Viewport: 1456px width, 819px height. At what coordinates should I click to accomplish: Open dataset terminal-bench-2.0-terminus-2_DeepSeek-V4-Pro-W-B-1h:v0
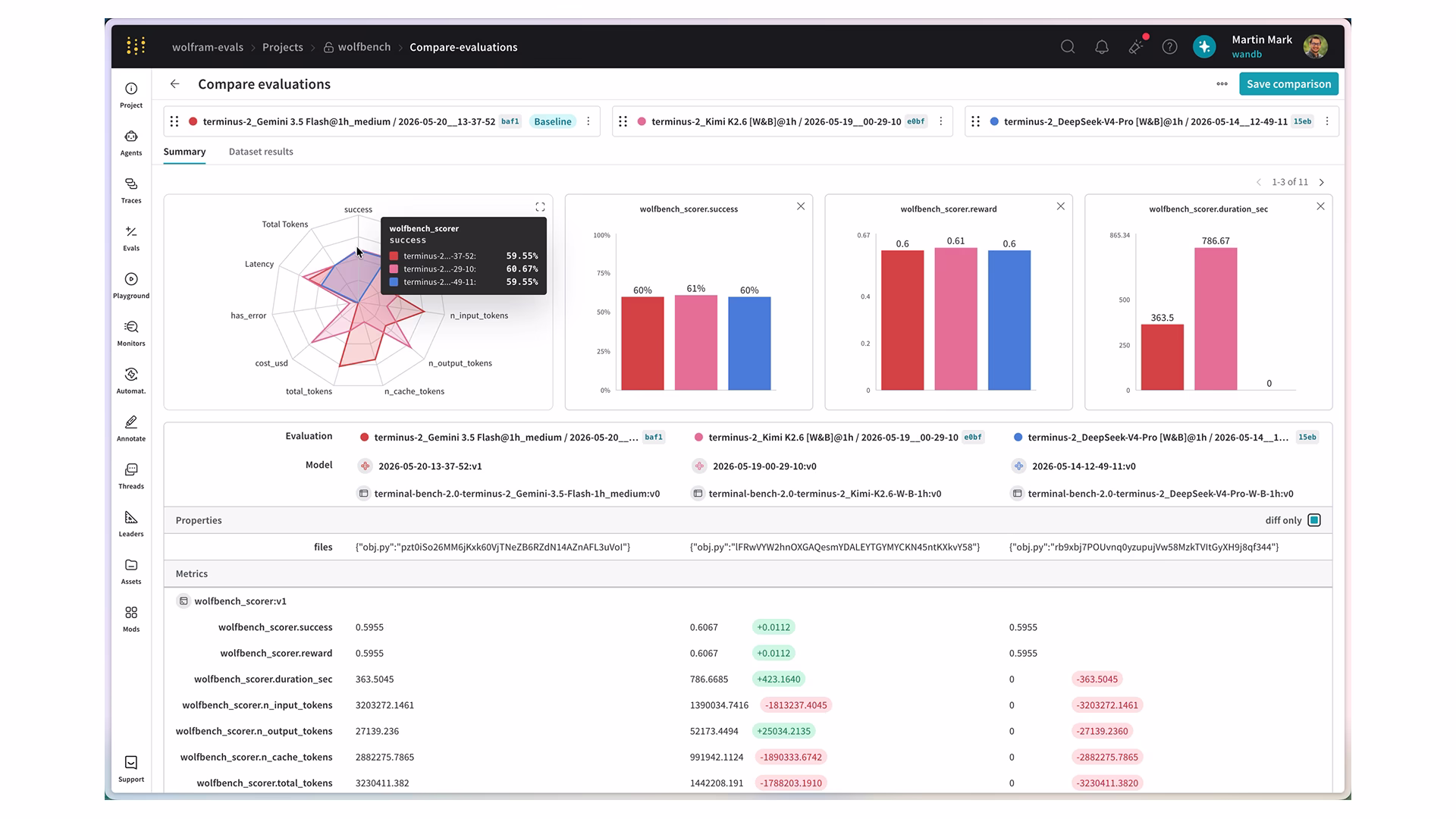pyautogui.click(x=1160, y=494)
